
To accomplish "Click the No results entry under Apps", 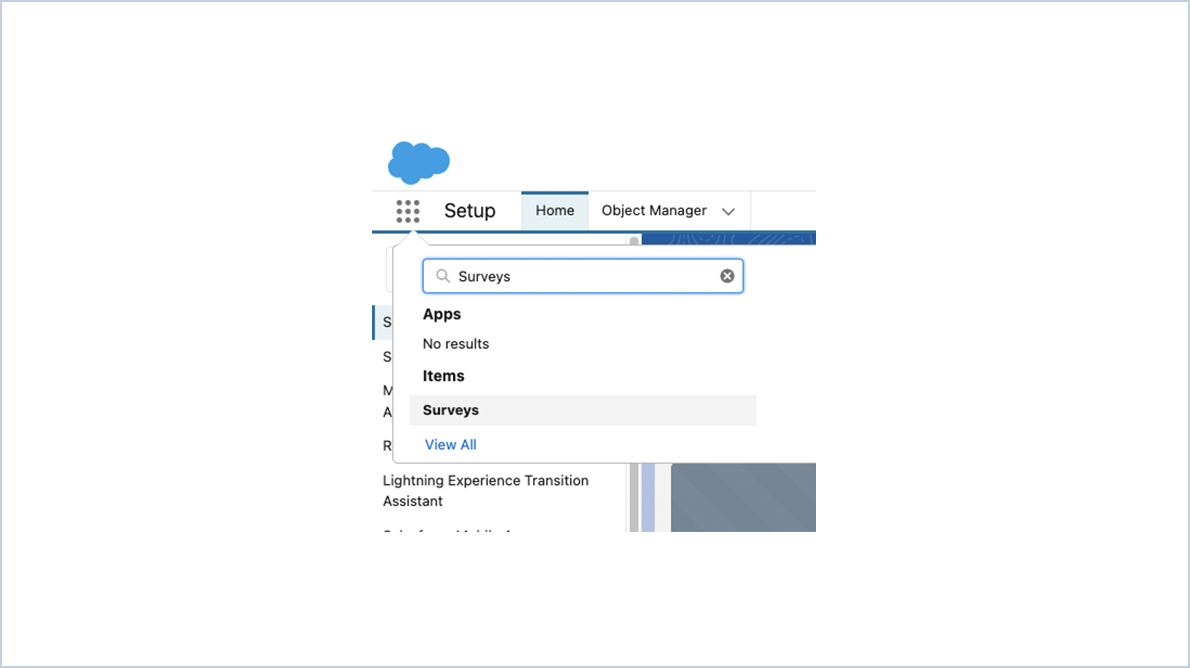I will pyautogui.click(x=455, y=343).
